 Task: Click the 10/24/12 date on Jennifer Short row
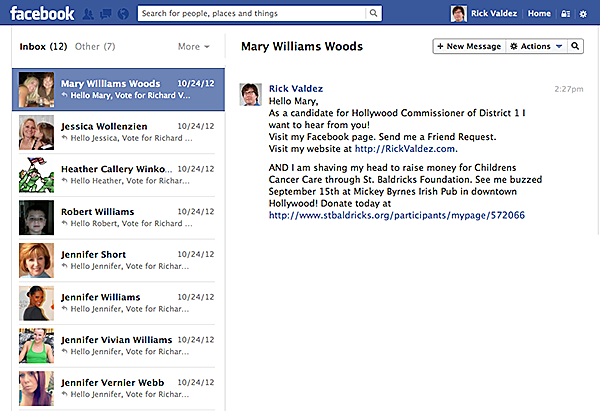coord(196,254)
